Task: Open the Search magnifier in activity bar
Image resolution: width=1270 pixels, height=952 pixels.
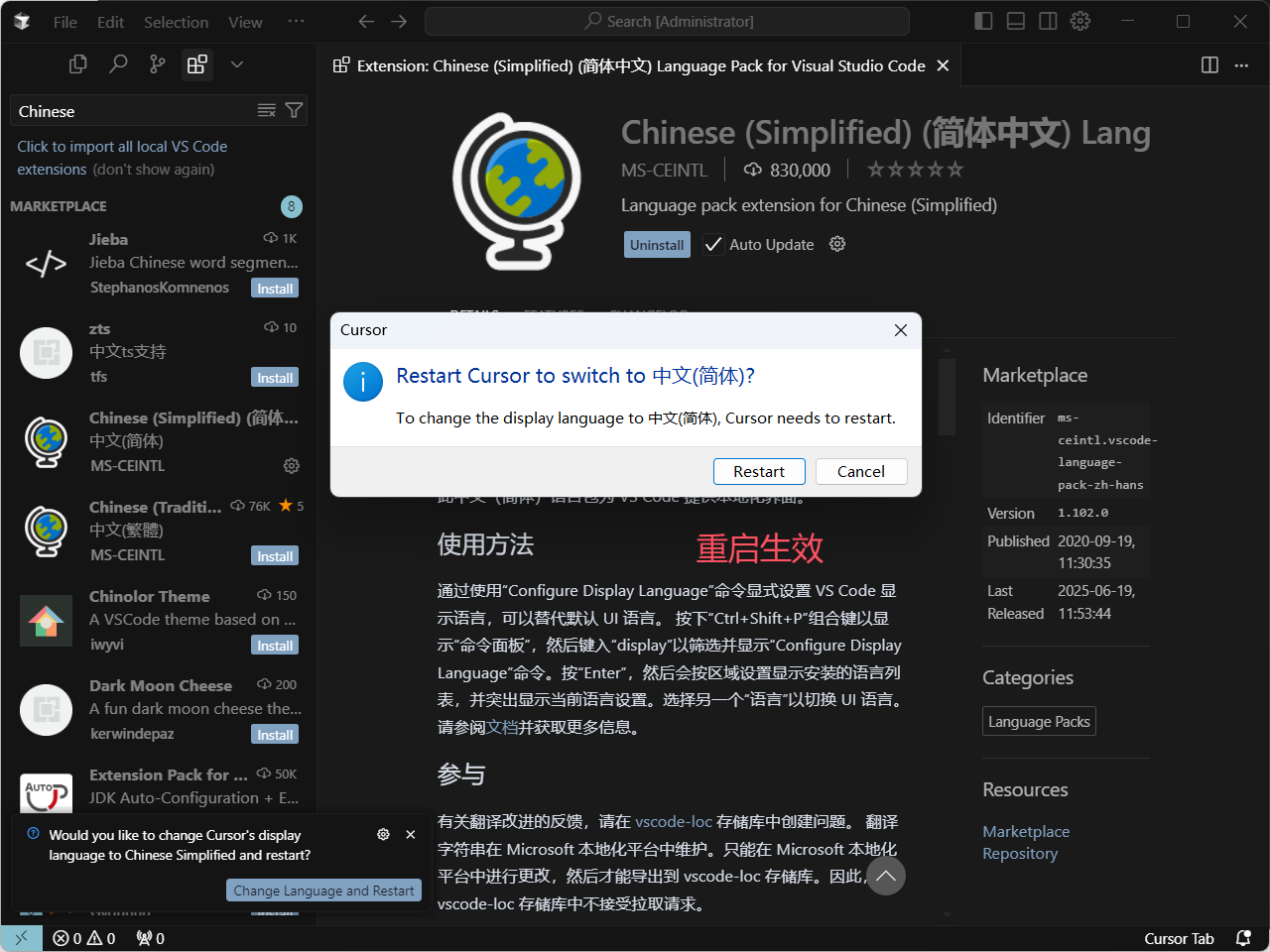Action: tap(118, 64)
